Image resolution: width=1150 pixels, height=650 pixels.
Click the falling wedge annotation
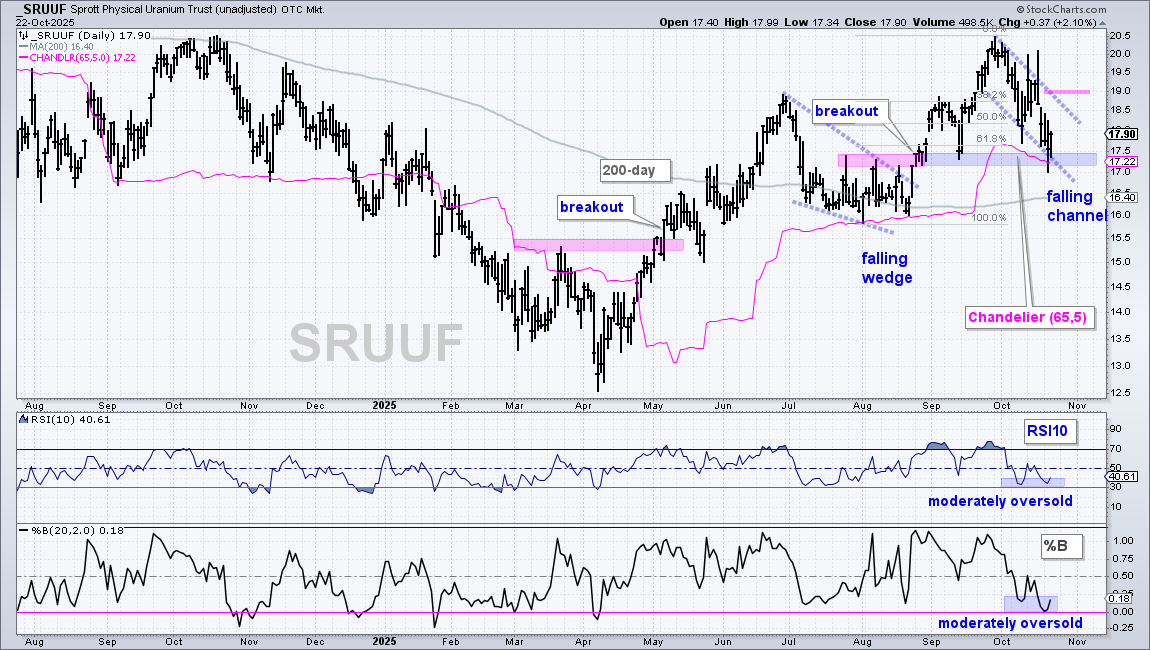(x=886, y=268)
